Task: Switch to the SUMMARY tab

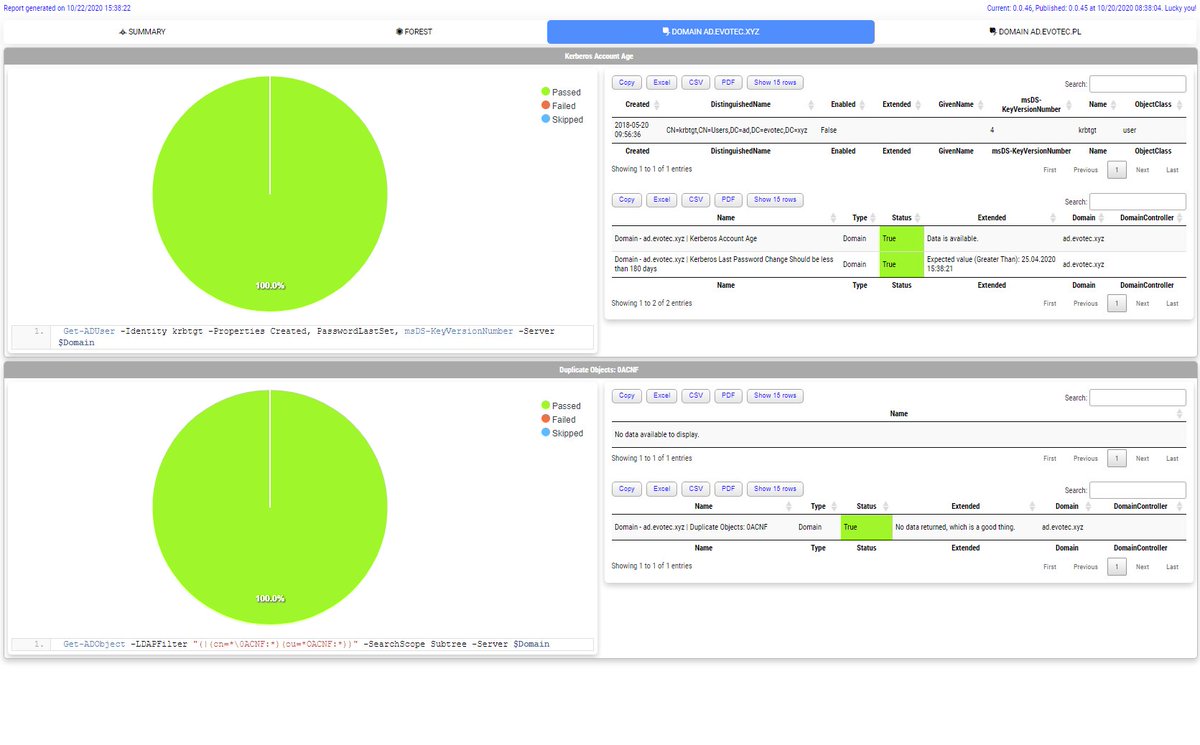Action: click(144, 31)
